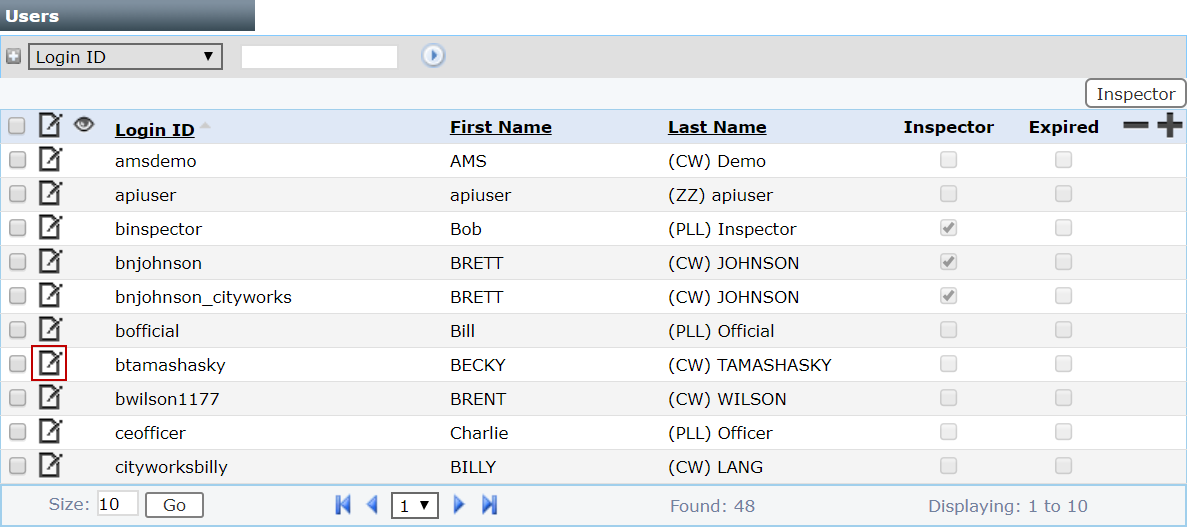The image size is (1187, 527).
Task: Go to the next page of users
Action: 460,505
